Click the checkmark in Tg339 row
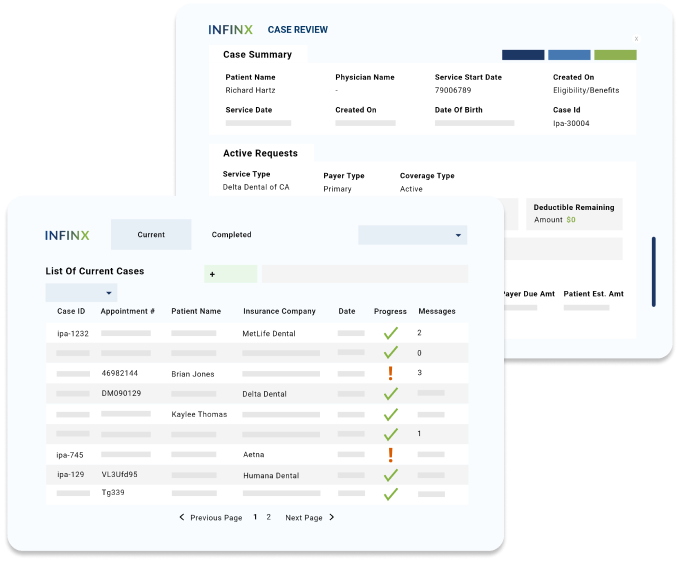This screenshot has height=563, width=677. 391,494
